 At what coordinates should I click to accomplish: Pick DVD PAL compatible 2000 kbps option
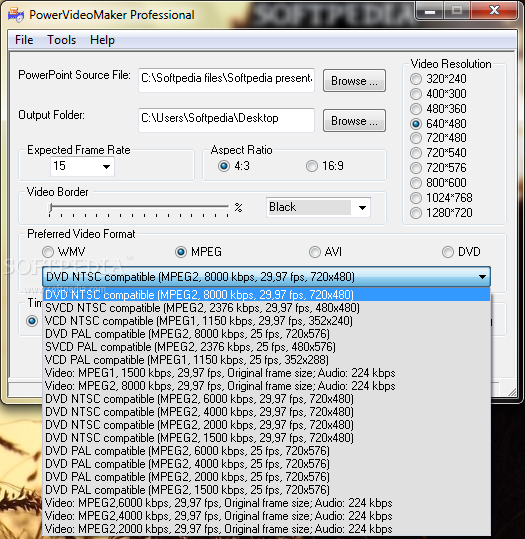click(x=266, y=477)
